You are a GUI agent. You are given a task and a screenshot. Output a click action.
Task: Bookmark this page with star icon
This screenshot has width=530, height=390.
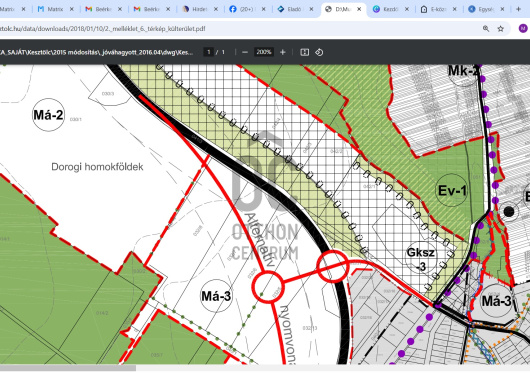point(501,29)
